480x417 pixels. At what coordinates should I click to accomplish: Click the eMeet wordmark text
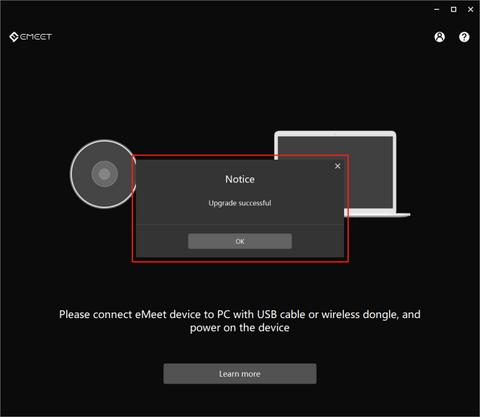[36, 37]
